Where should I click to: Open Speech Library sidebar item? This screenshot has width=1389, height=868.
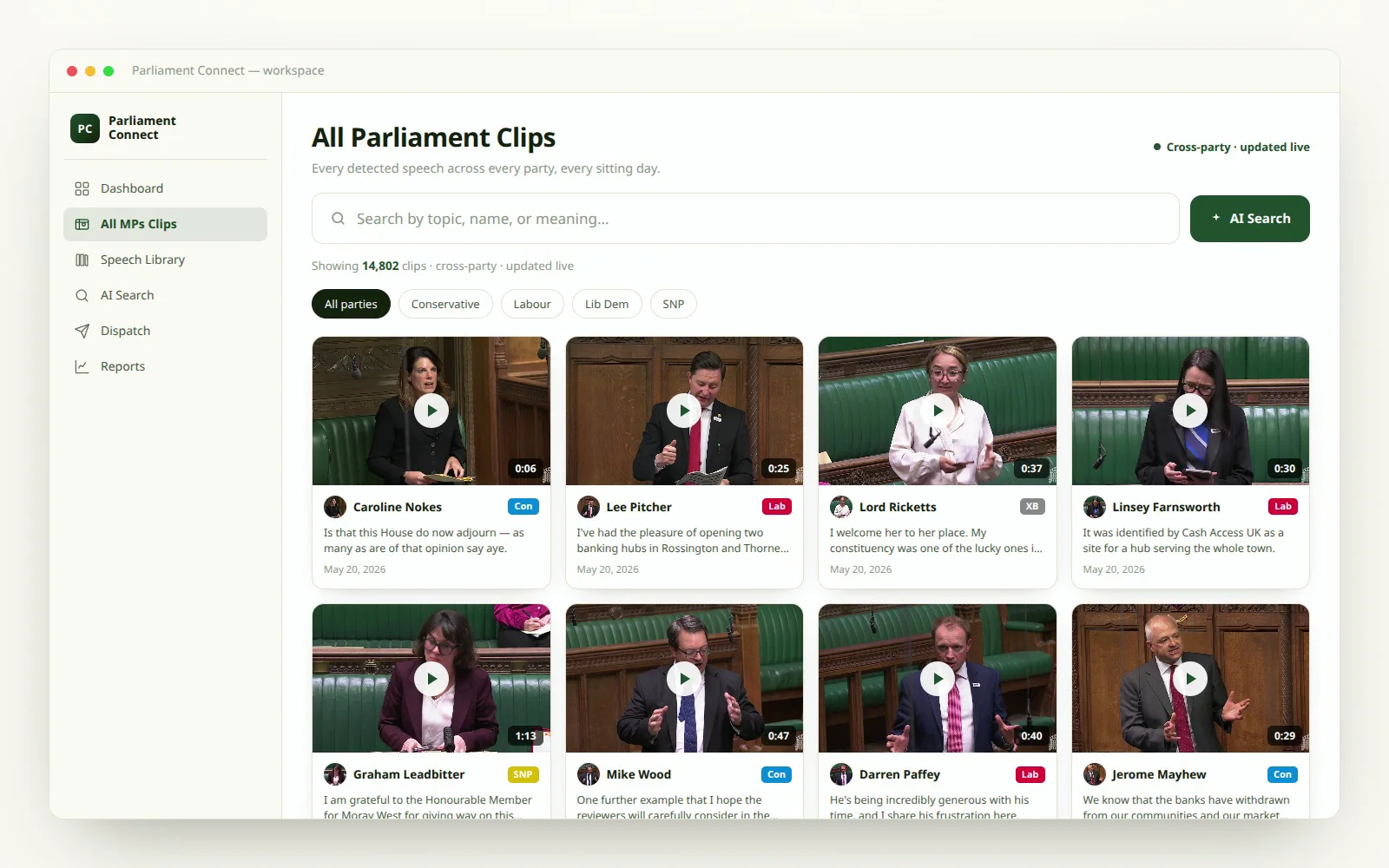pos(165,260)
